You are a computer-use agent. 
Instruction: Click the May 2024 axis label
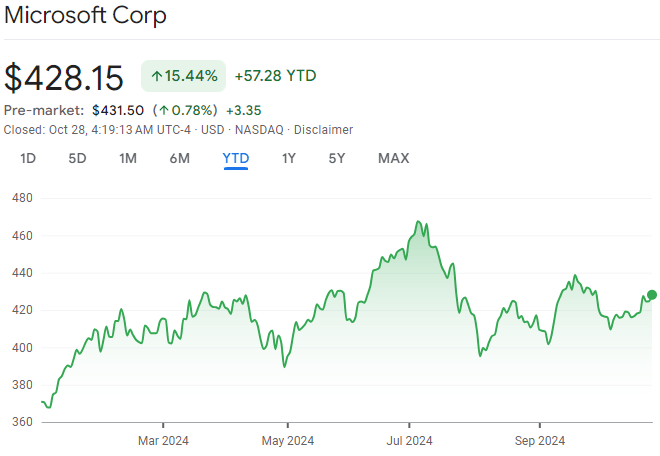pos(288,441)
